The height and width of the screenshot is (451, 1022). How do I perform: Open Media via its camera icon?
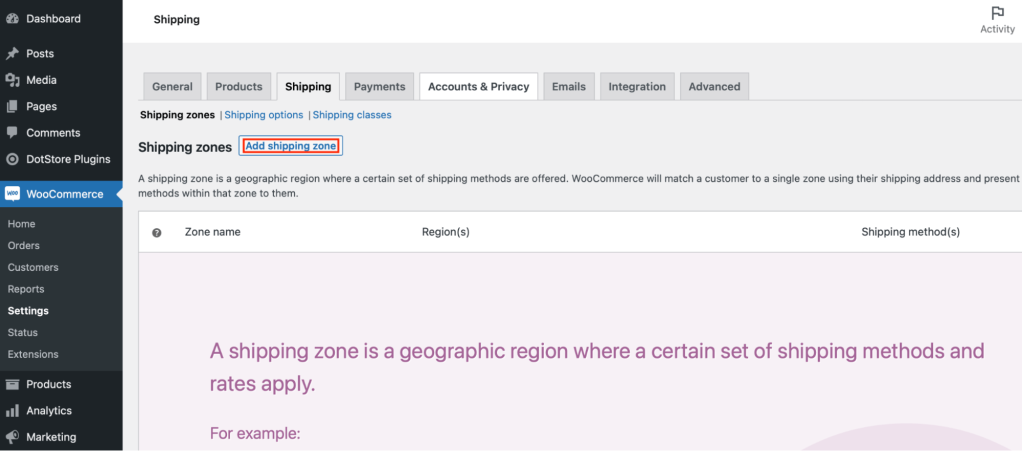pyautogui.click(x=12, y=80)
